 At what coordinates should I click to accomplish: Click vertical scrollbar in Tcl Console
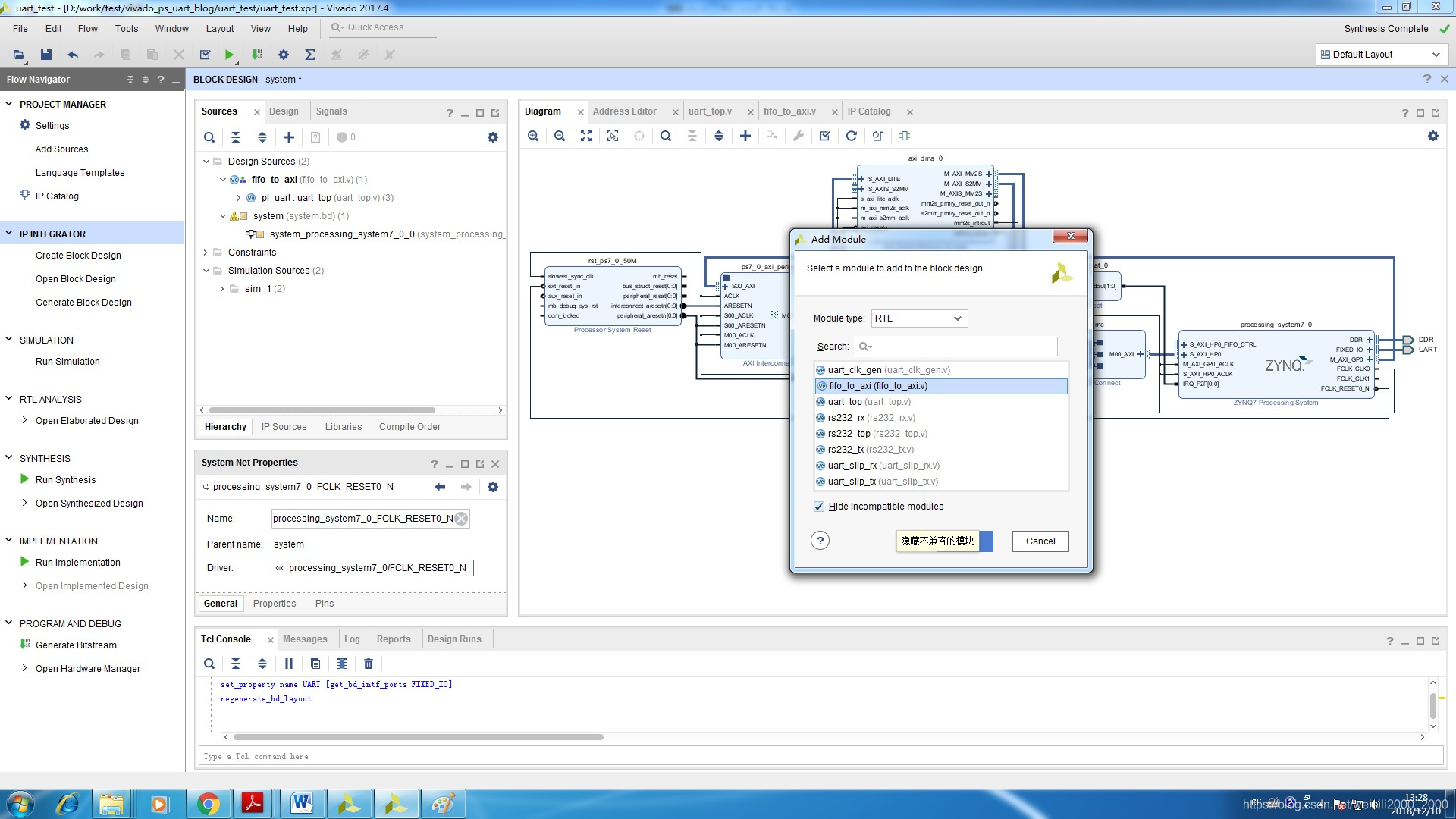(1433, 705)
